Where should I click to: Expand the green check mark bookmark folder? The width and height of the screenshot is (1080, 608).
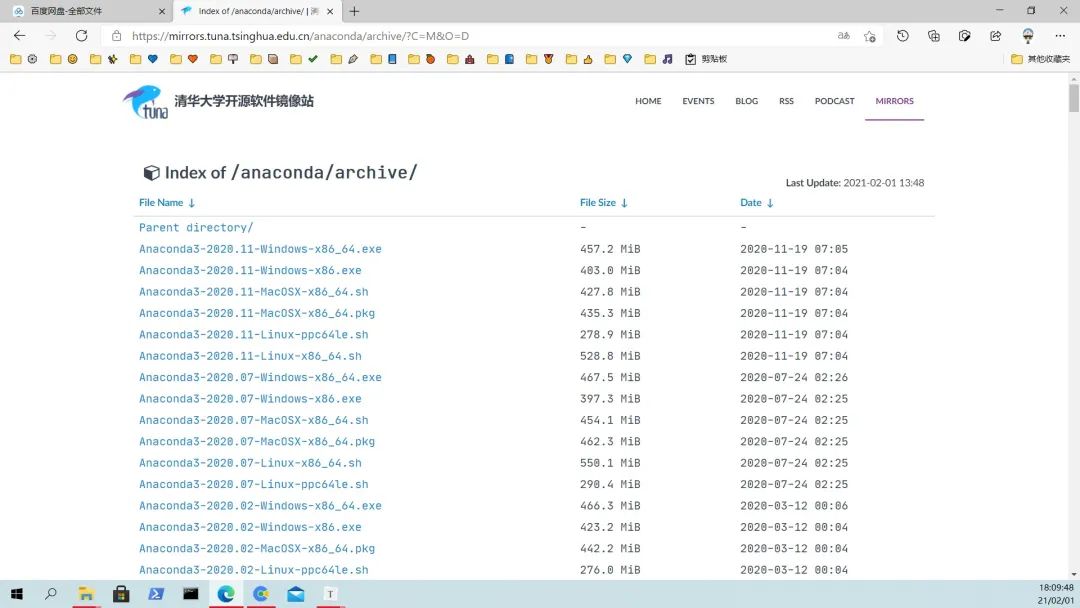coord(304,59)
